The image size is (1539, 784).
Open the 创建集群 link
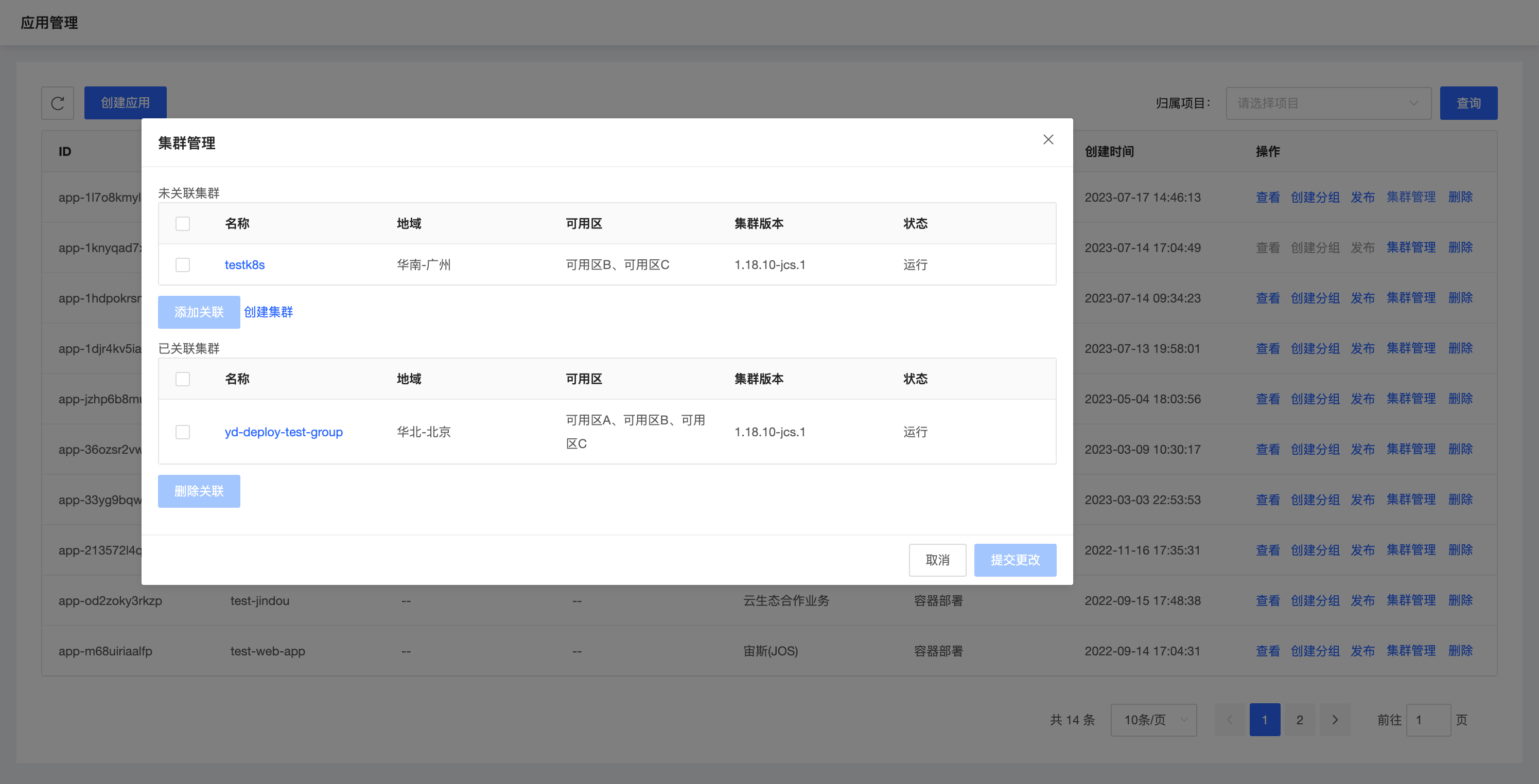click(x=268, y=312)
